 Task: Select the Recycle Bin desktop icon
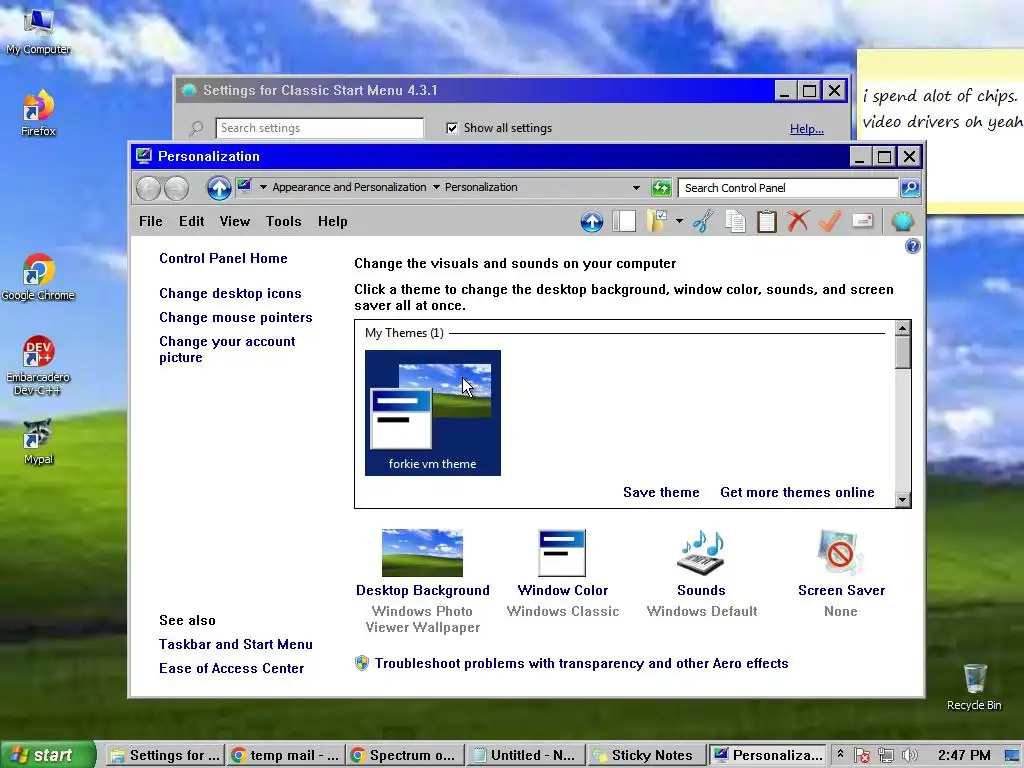(974, 687)
